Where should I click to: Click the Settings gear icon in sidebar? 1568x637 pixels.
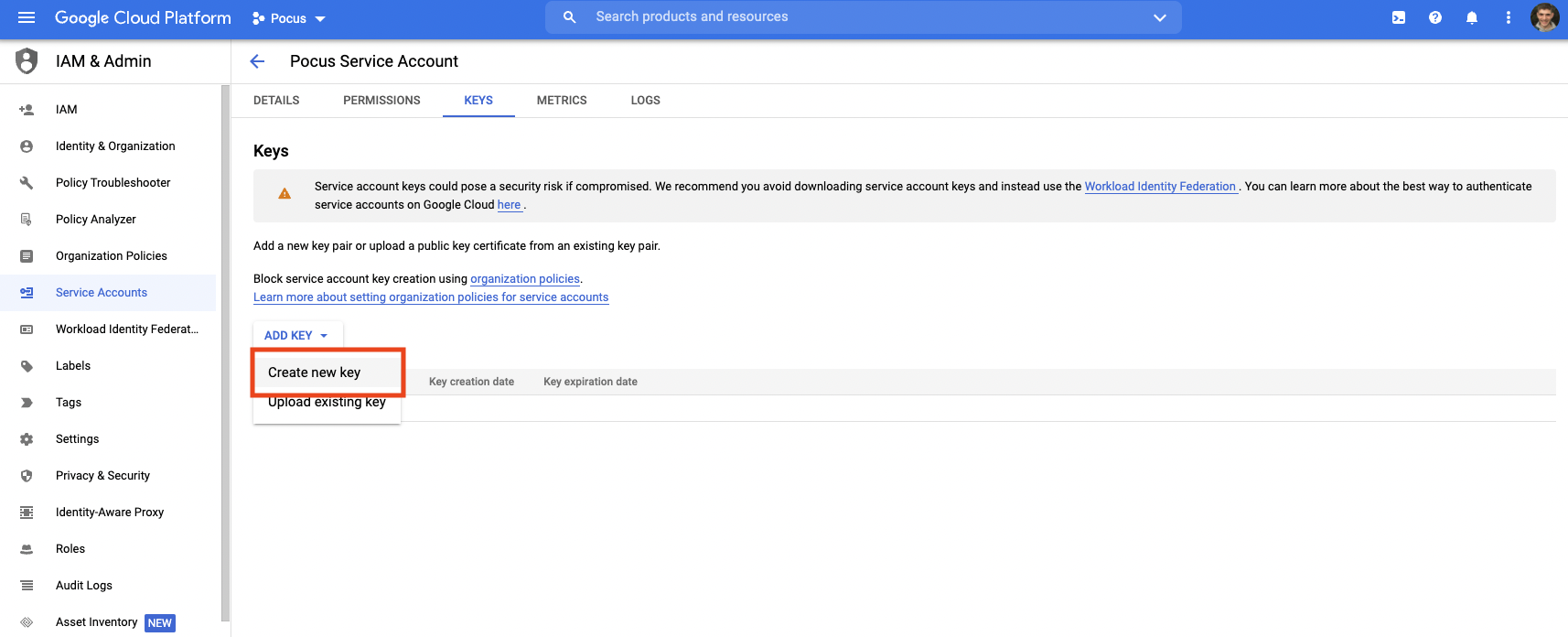(27, 439)
